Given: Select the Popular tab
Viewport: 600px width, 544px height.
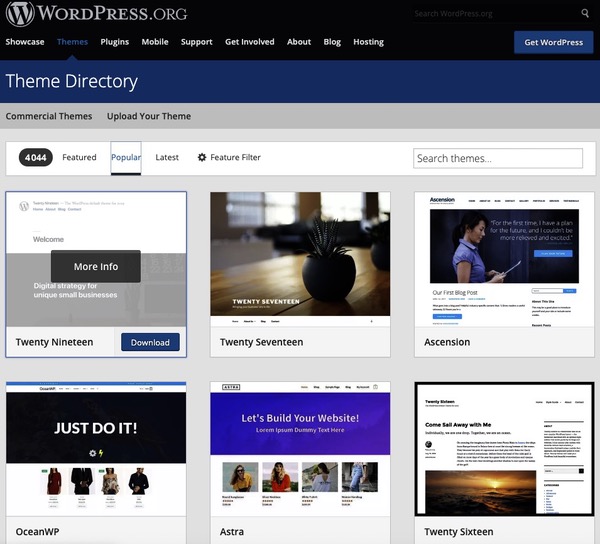Looking at the screenshot, I should coord(126,157).
